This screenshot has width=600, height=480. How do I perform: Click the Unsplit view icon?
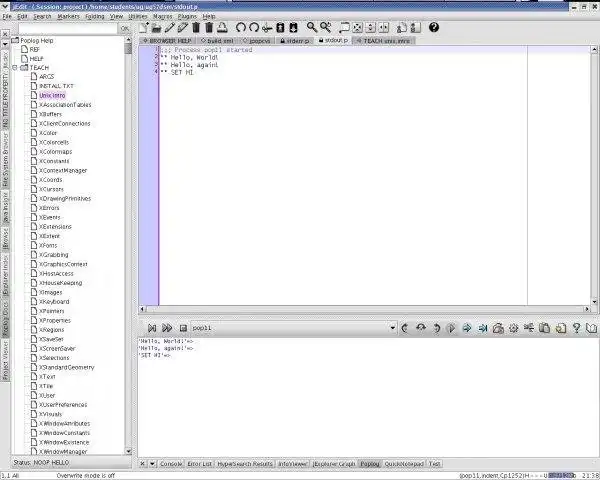357,28
